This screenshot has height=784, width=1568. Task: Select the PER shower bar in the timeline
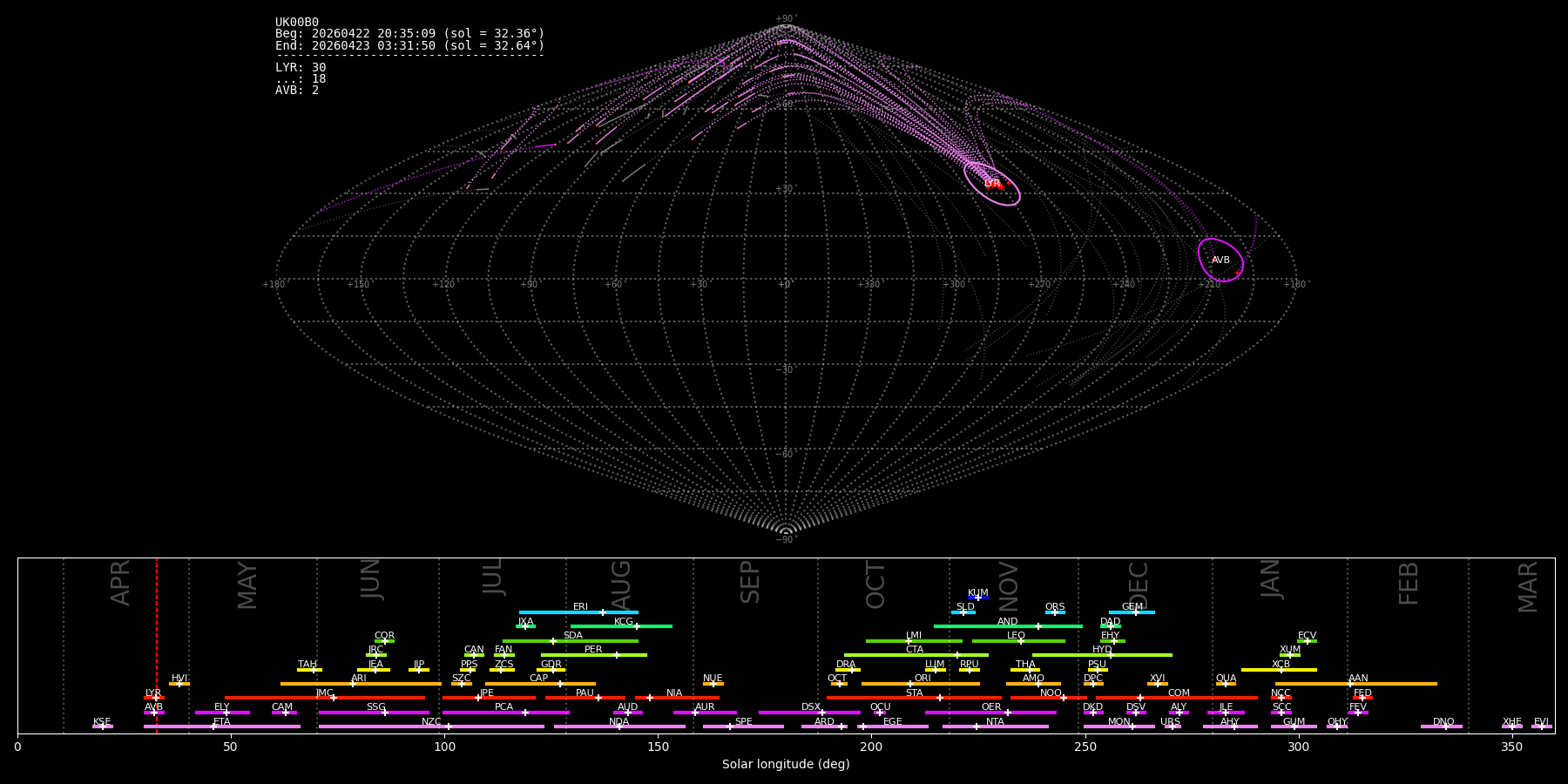click(594, 655)
